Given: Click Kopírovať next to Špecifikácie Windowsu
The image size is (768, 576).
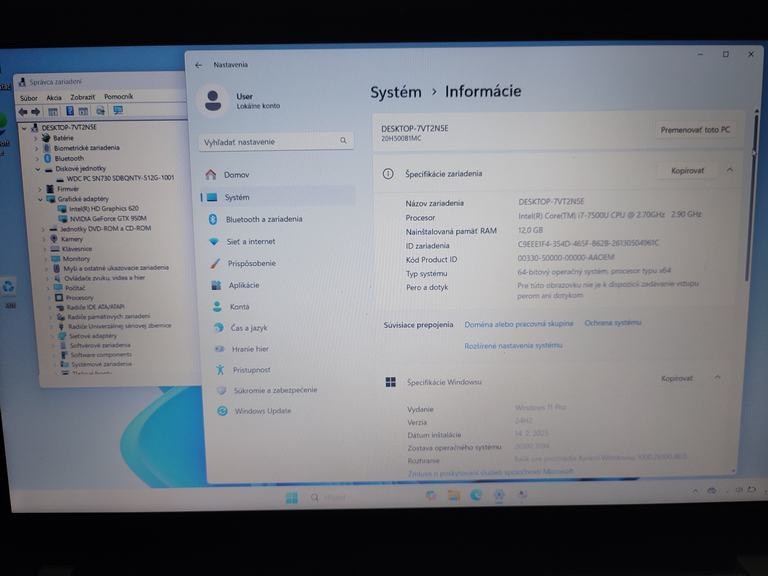Looking at the screenshot, I should 676,378.
